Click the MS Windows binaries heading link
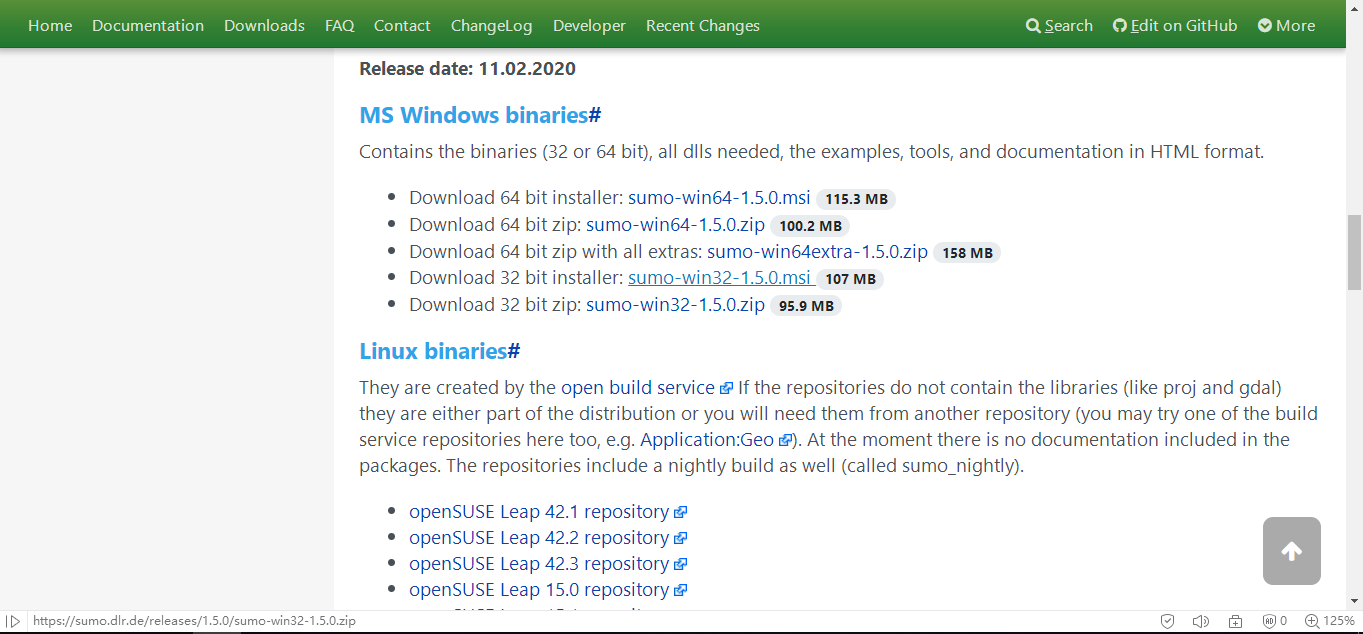The height and width of the screenshot is (634, 1363). (x=473, y=115)
